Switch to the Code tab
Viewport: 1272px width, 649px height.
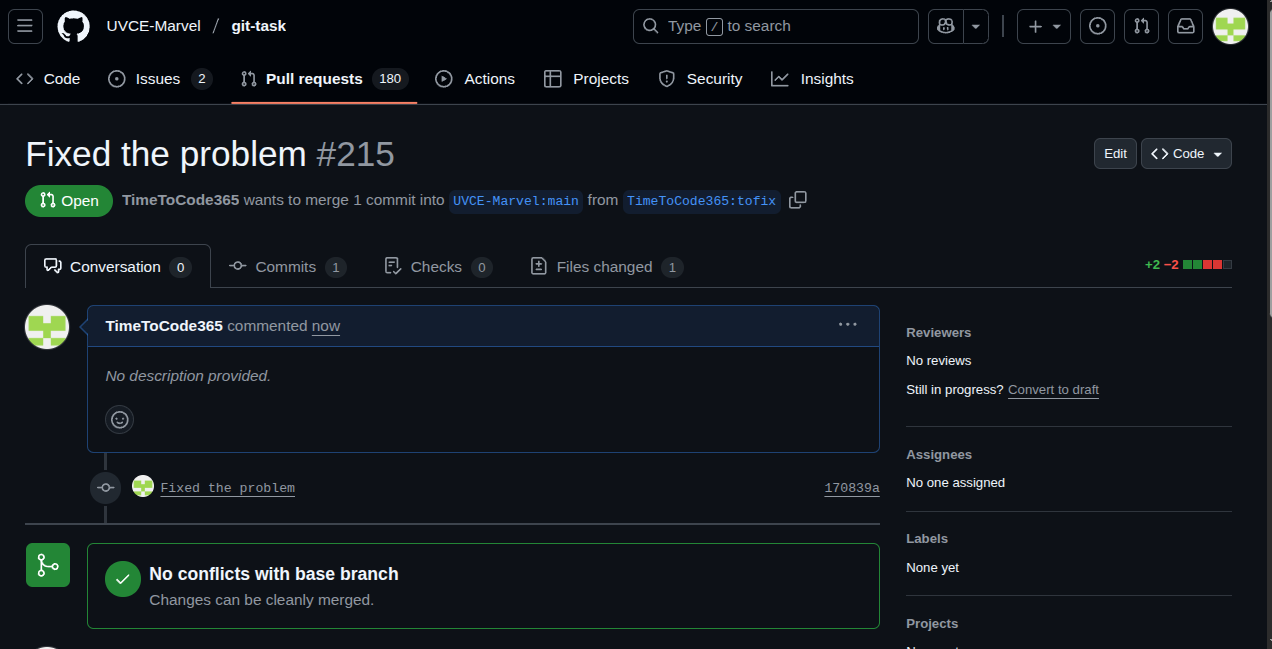pos(48,79)
